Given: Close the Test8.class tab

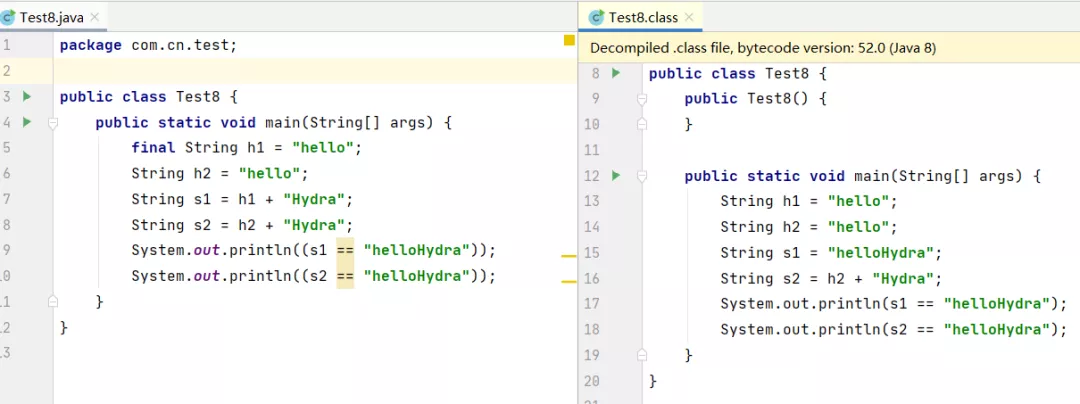Looking at the screenshot, I should click(x=688, y=17).
